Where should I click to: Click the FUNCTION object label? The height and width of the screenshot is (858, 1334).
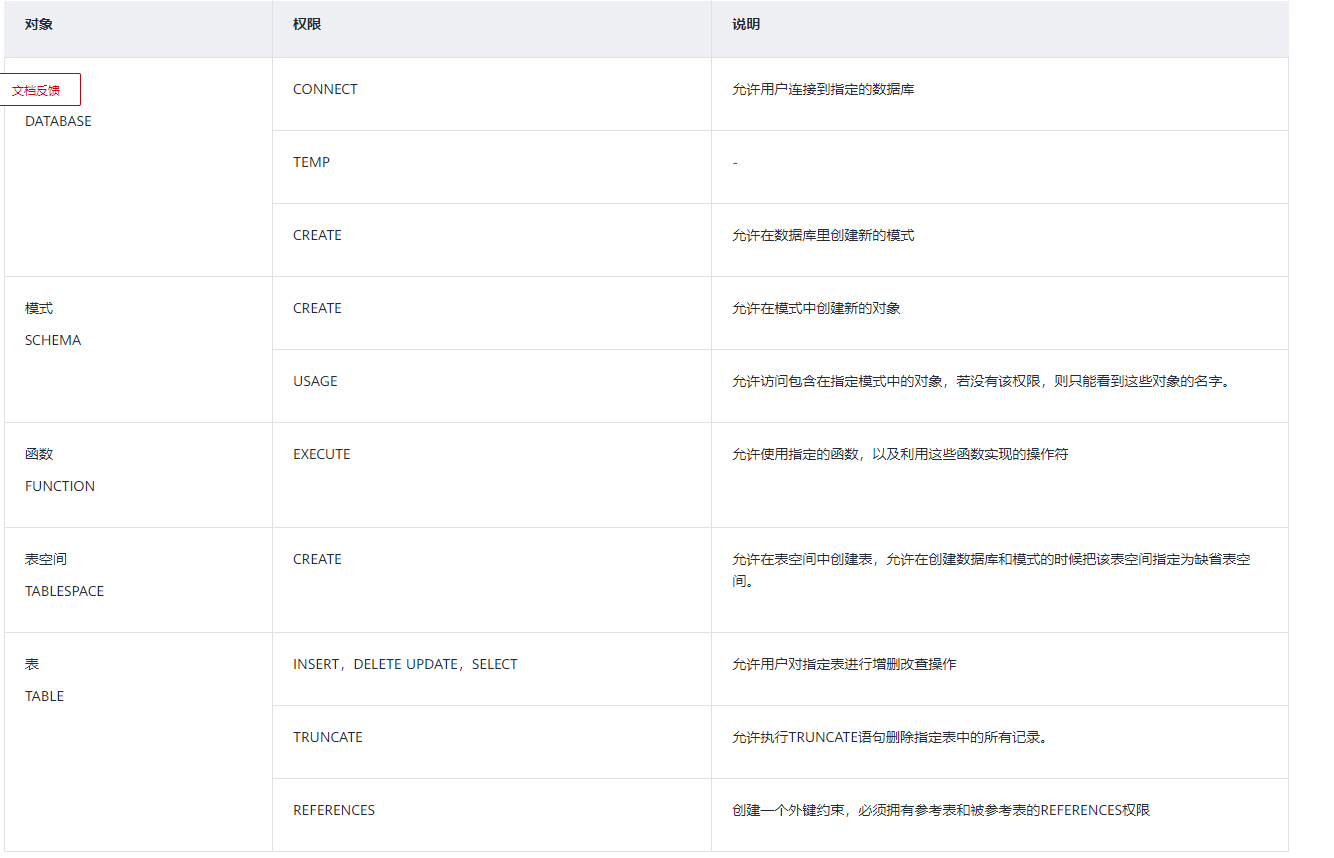point(60,486)
